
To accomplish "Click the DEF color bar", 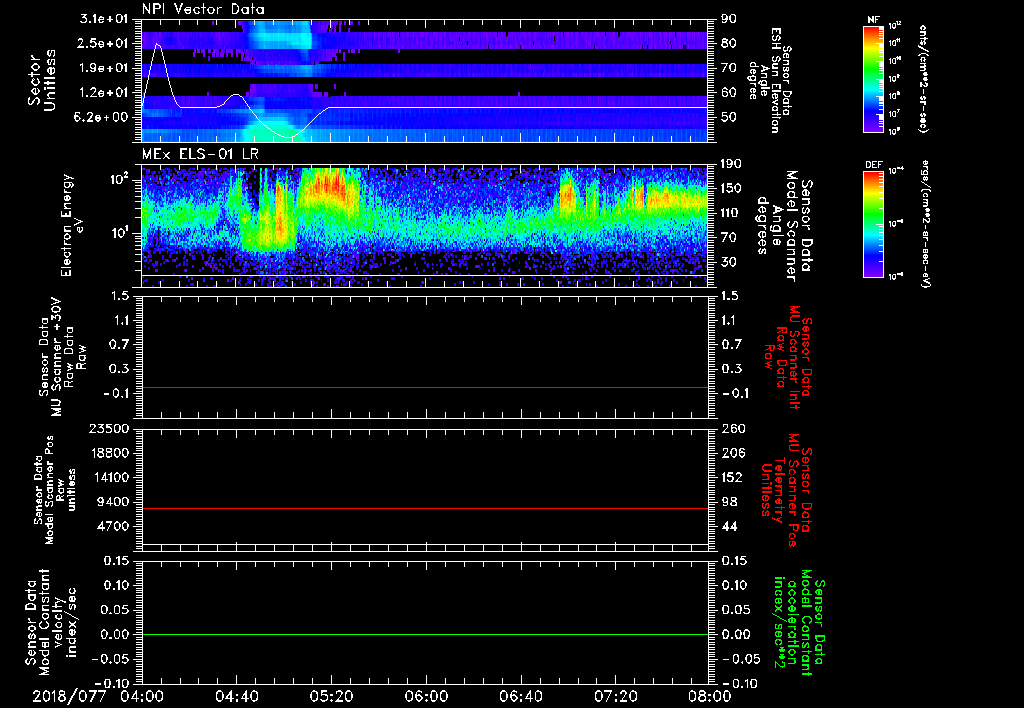I will 874,224.
